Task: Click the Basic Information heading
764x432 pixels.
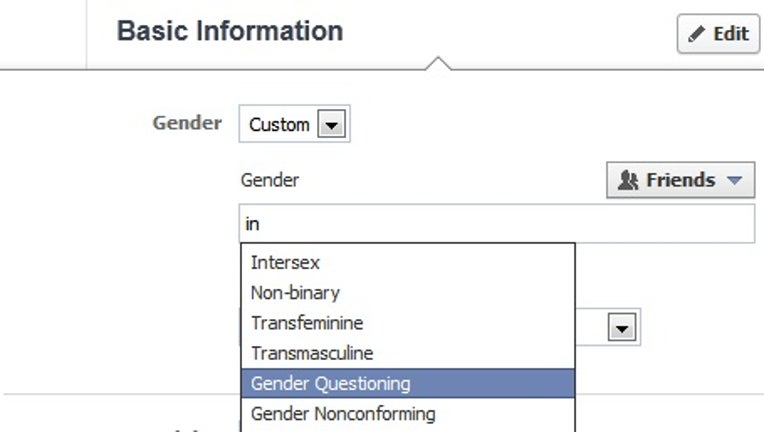Action: click(x=230, y=31)
